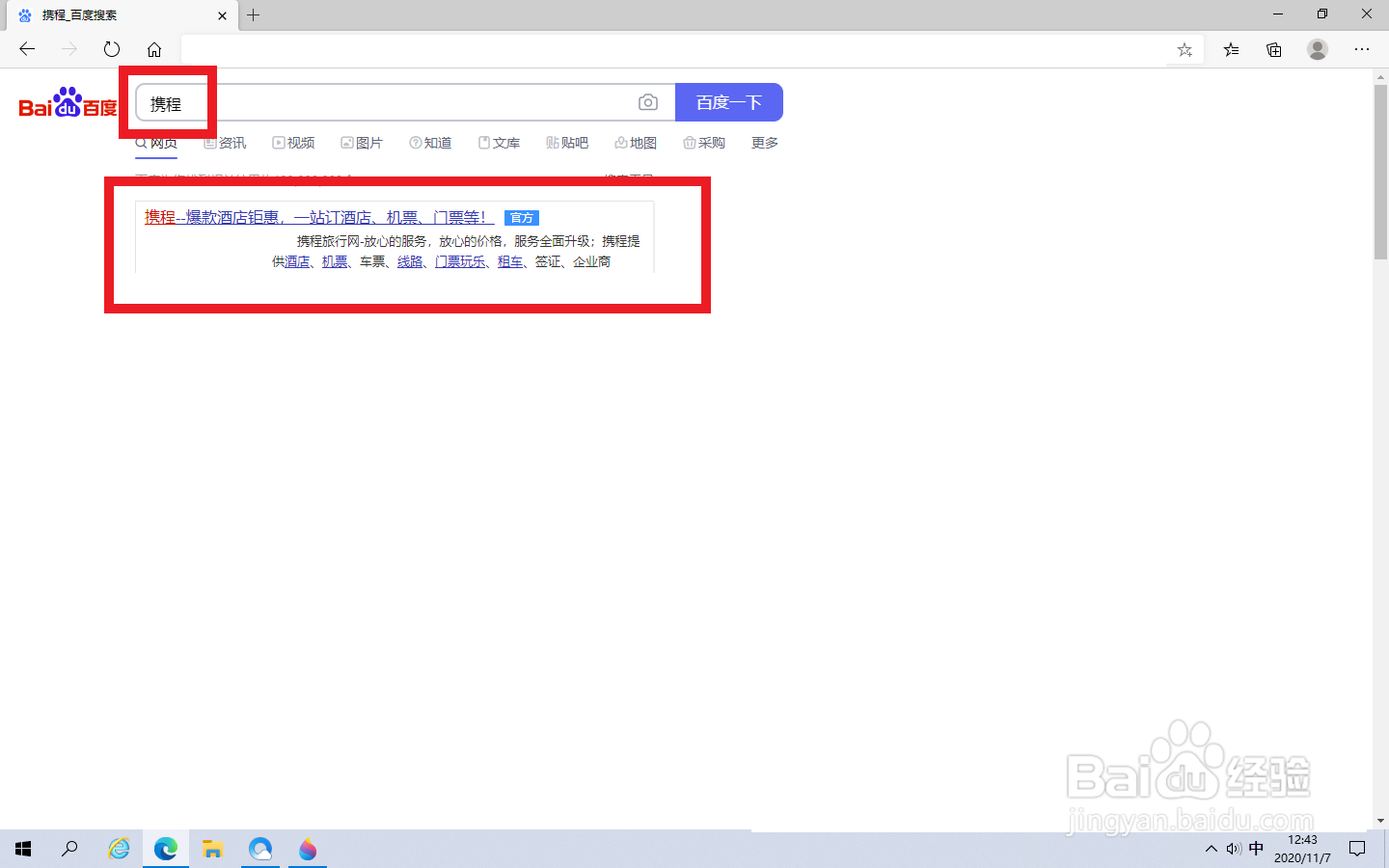Open the 机票 sublink in description
The width and height of the screenshot is (1389, 868).
tap(335, 261)
